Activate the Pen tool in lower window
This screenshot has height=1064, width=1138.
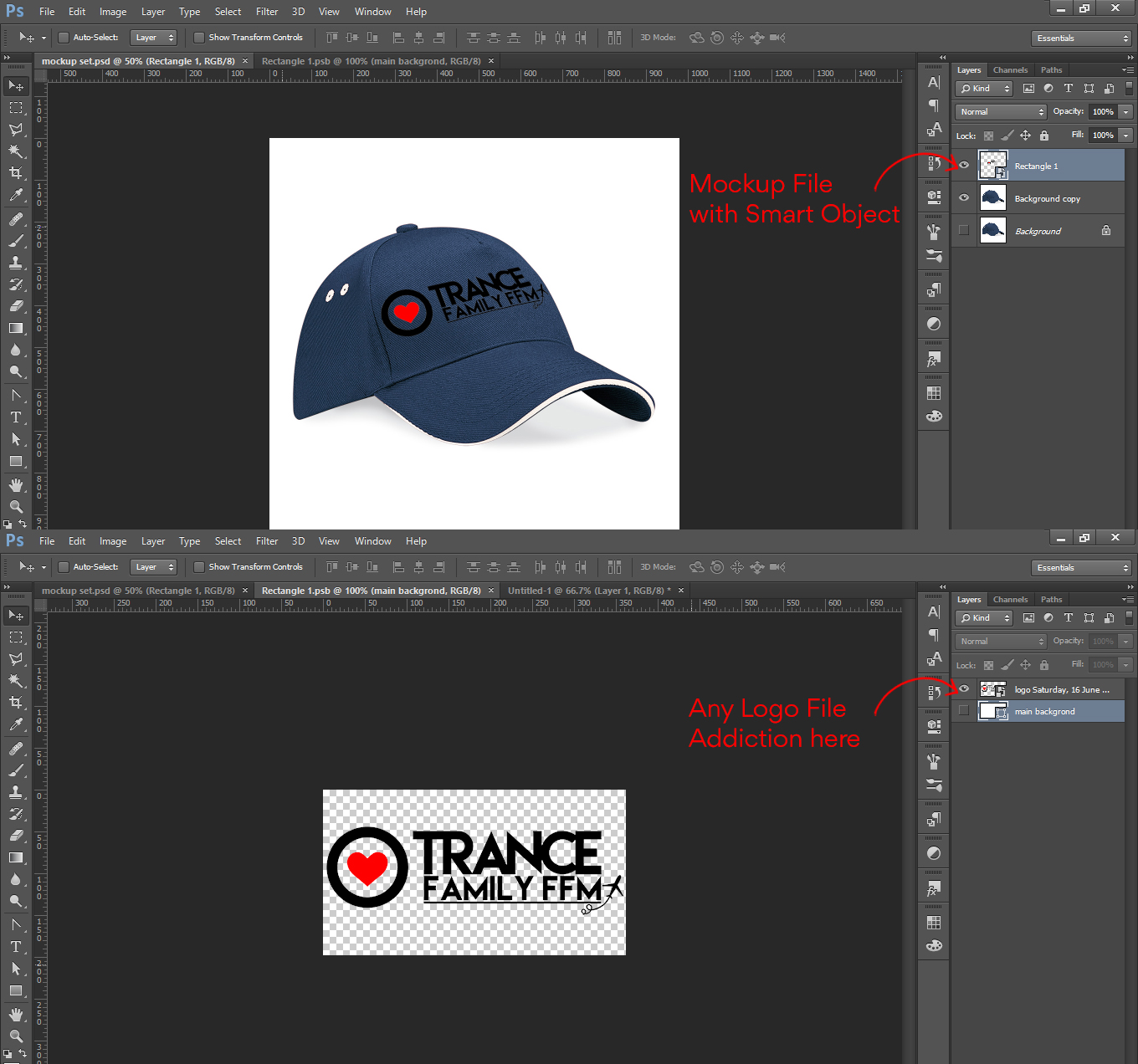point(16,924)
